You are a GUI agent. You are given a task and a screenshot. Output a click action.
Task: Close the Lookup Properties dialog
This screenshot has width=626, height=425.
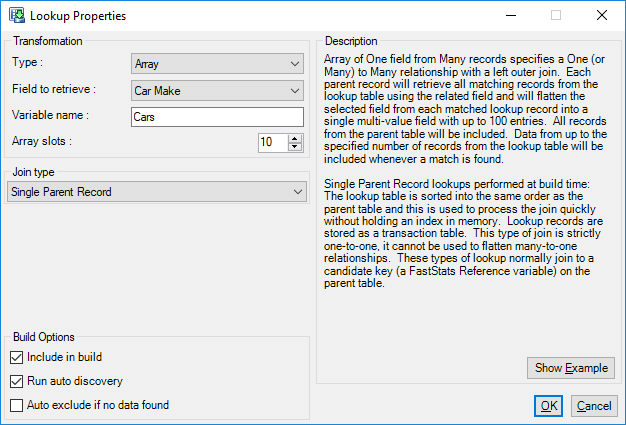(602, 16)
